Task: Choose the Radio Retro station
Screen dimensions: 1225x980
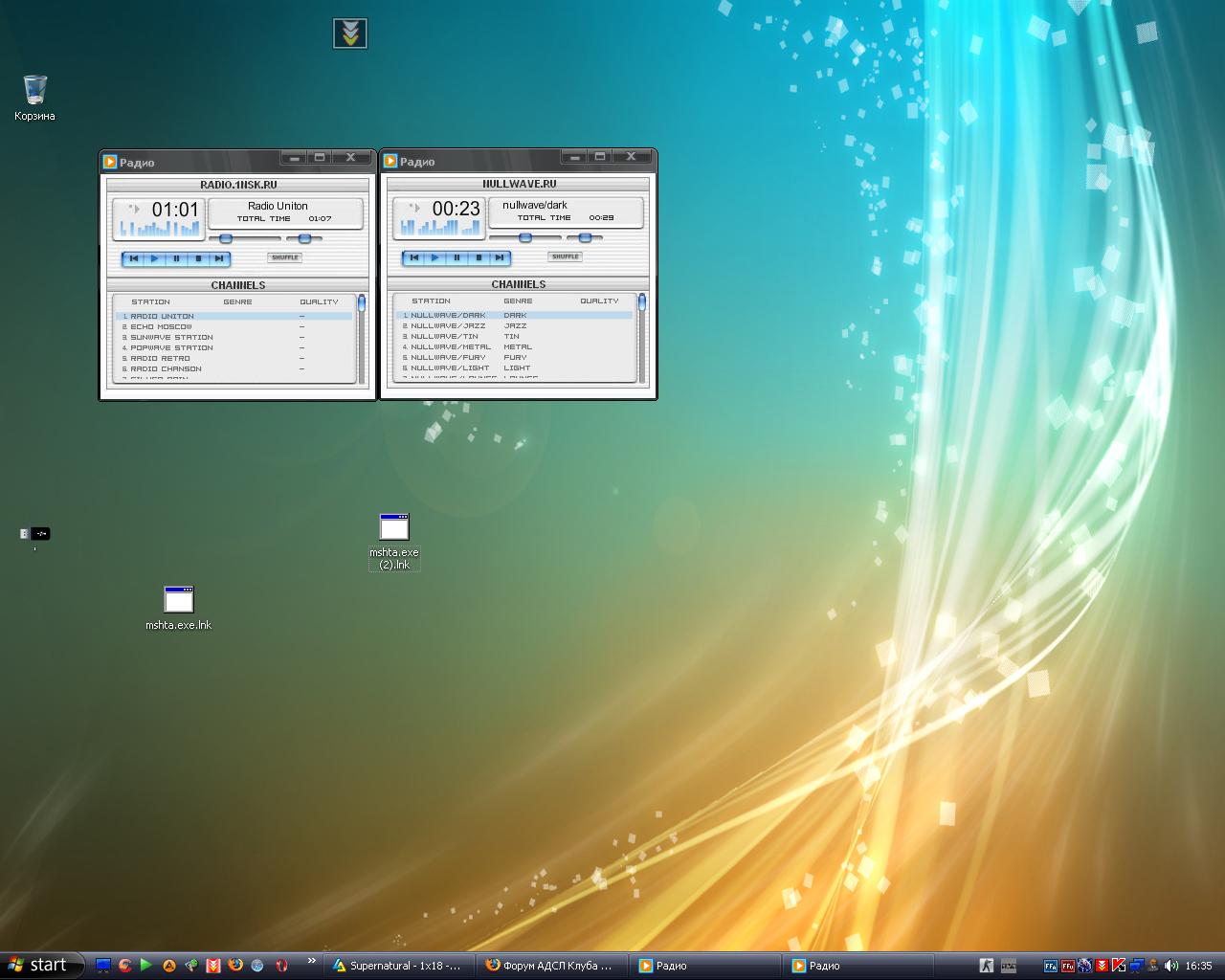Action: tap(160, 358)
